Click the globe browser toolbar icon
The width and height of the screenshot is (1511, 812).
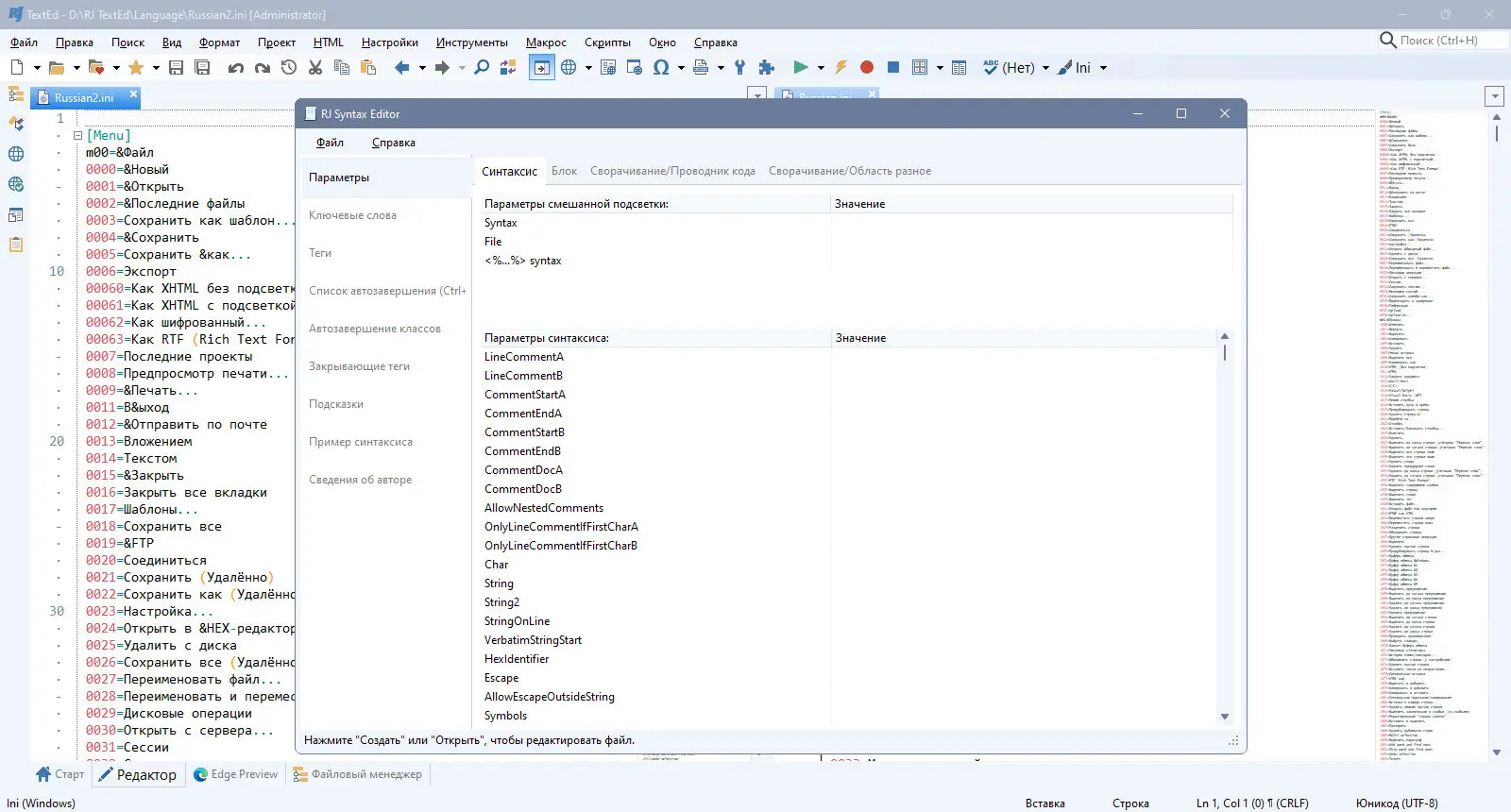pos(569,67)
